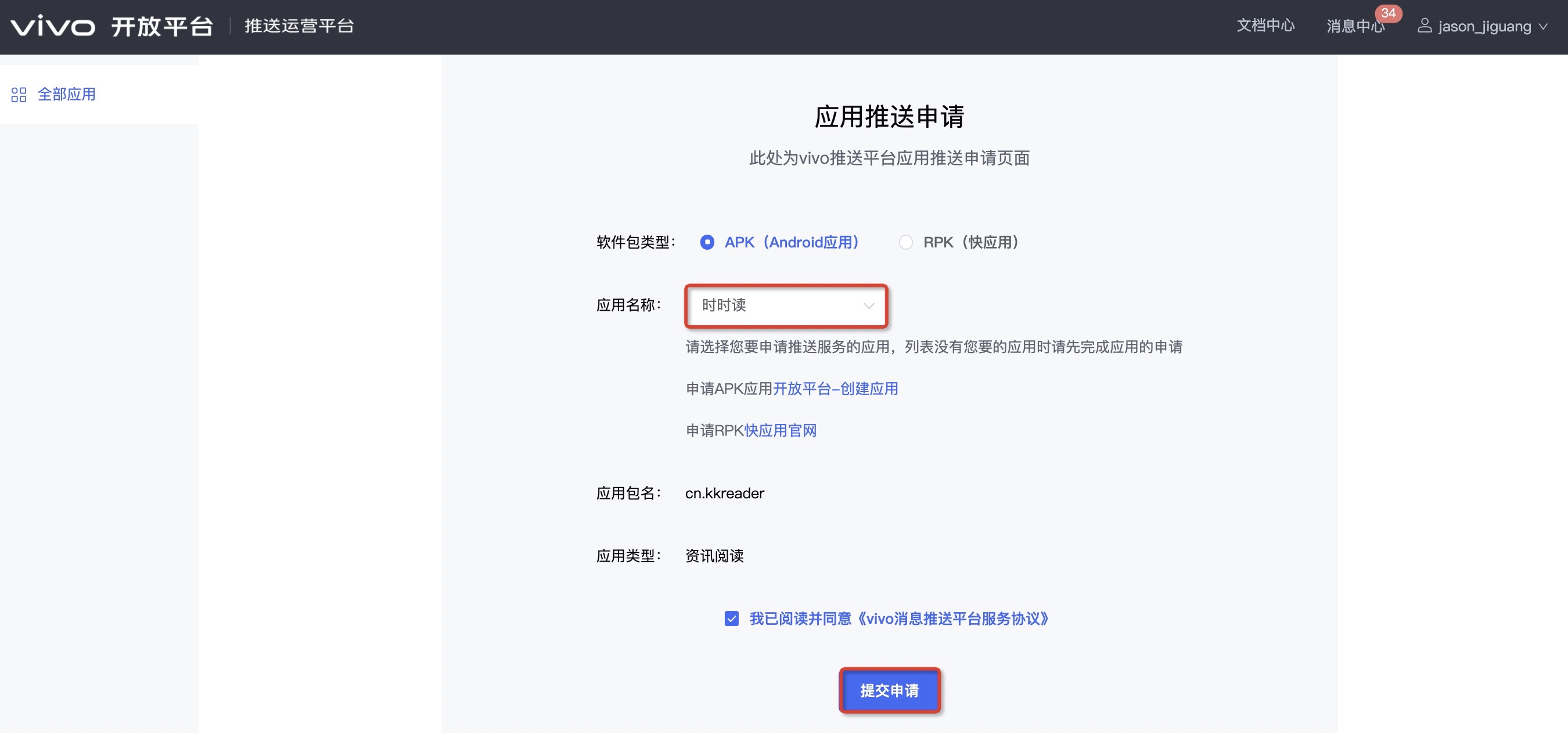Click the 应用类型 field label
The height and width of the screenshot is (733, 1568).
[628, 556]
